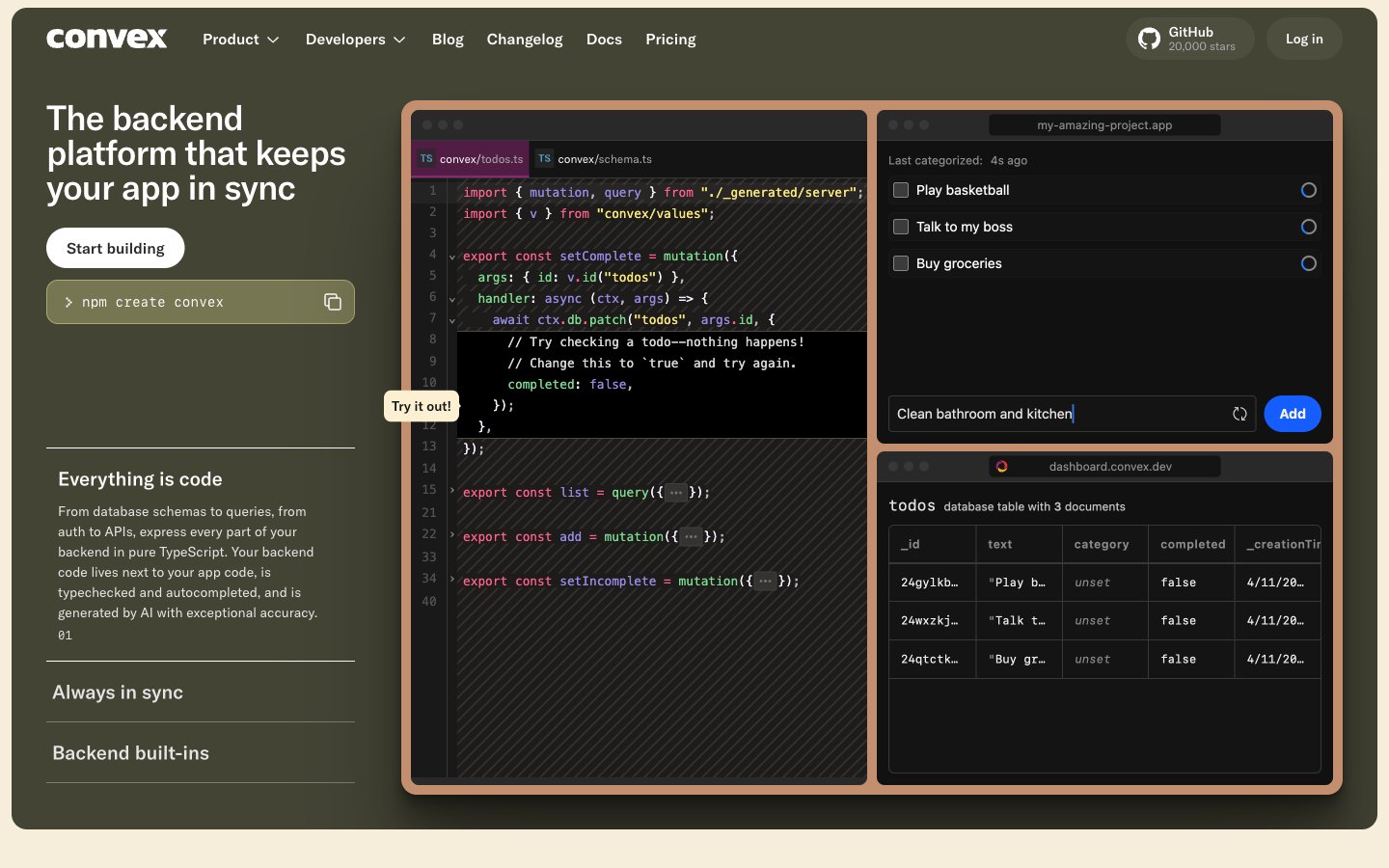Click the GitHub octocat icon
Viewport: 1389px width, 868px height.
pos(1149,39)
